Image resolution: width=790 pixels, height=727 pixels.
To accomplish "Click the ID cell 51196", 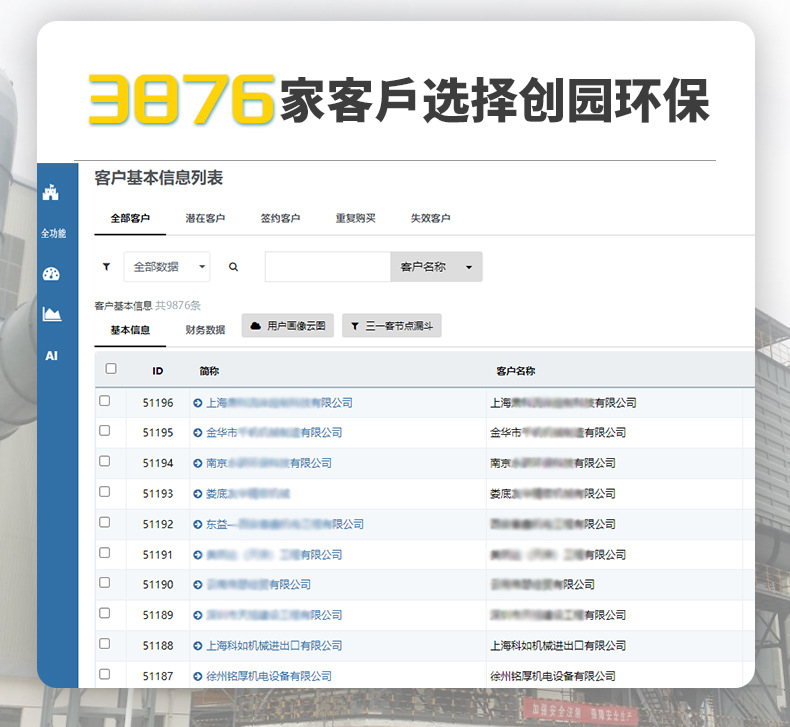I will tap(158, 403).
